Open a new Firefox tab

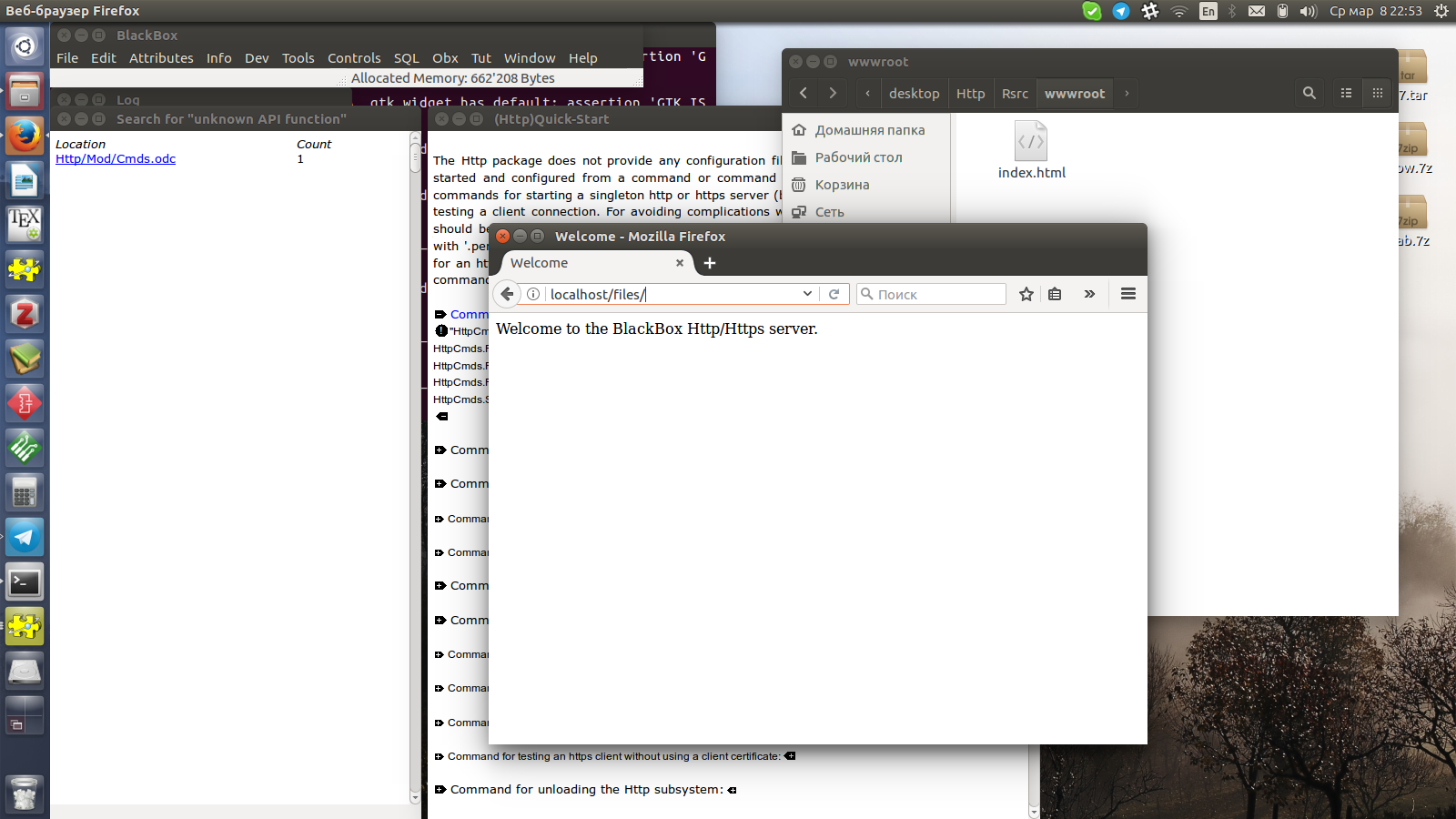(x=710, y=263)
